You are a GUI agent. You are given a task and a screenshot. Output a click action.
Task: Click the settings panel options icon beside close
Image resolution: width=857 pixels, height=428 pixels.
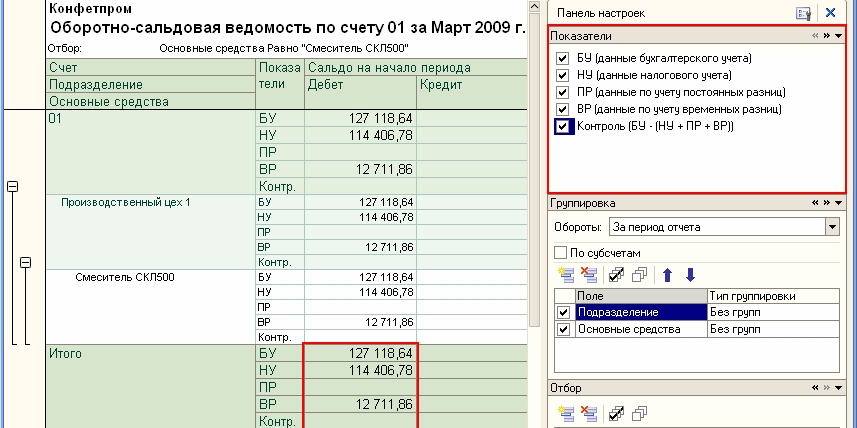802,13
